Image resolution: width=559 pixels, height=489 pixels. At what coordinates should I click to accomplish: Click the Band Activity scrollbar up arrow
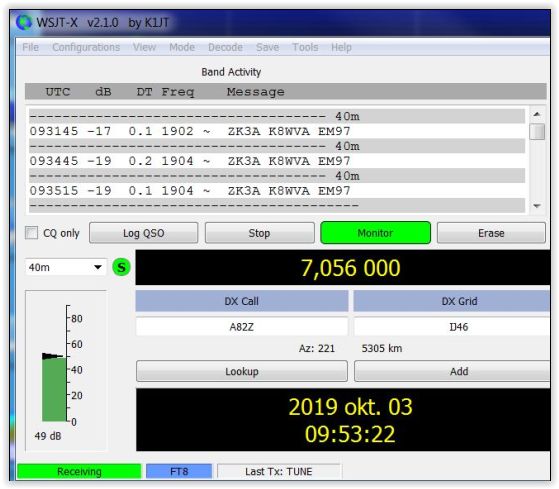[x=537, y=114]
